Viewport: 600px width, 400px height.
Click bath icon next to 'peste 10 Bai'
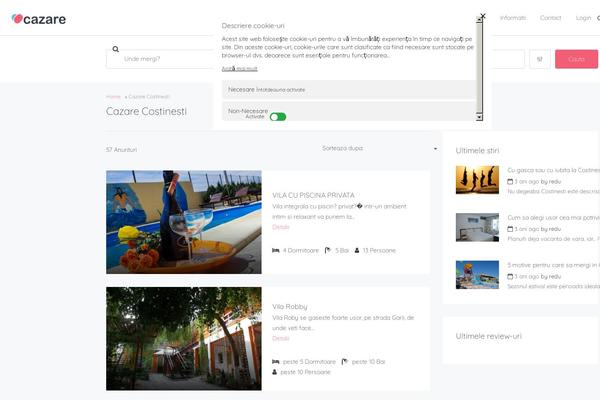pos(344,362)
